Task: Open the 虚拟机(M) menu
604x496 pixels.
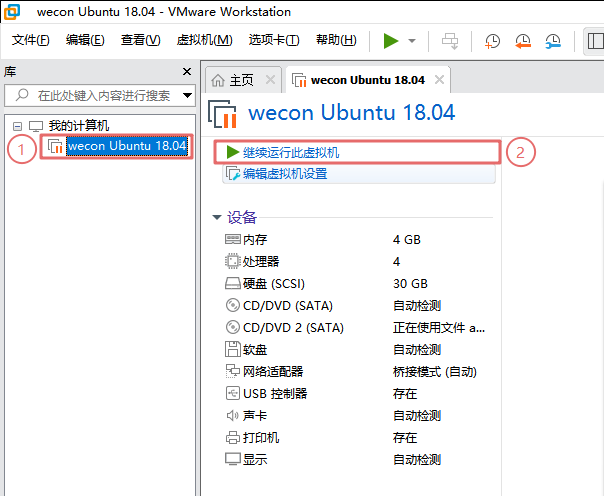Action: click(204, 40)
